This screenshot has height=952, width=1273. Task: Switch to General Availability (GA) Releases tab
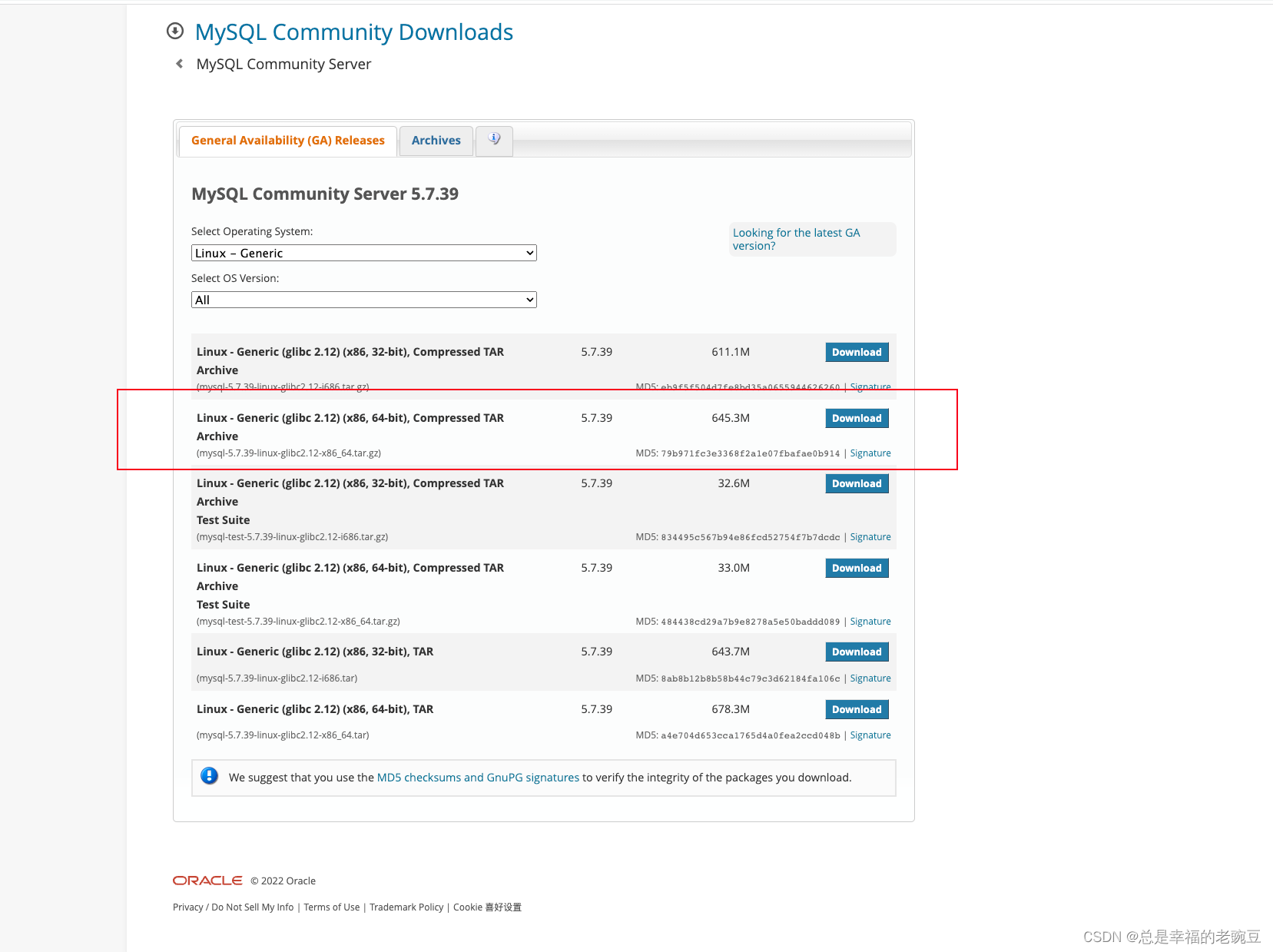[288, 141]
